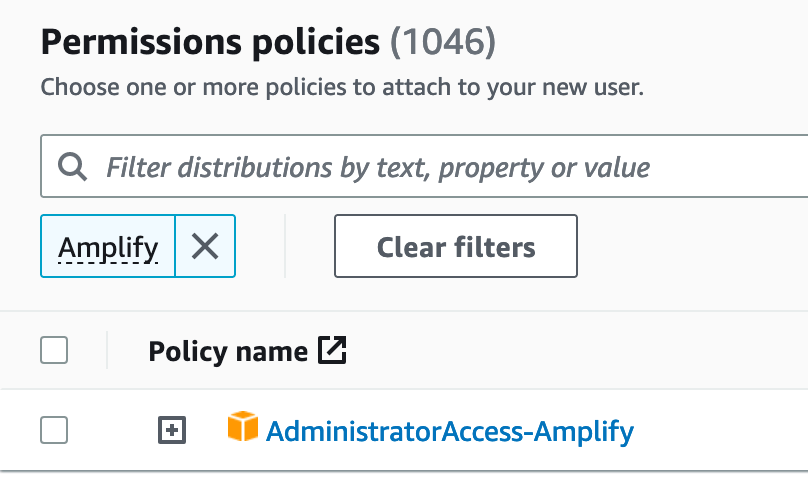Open the AdministratorAccess-Amplify policy link

pyautogui.click(x=450, y=432)
